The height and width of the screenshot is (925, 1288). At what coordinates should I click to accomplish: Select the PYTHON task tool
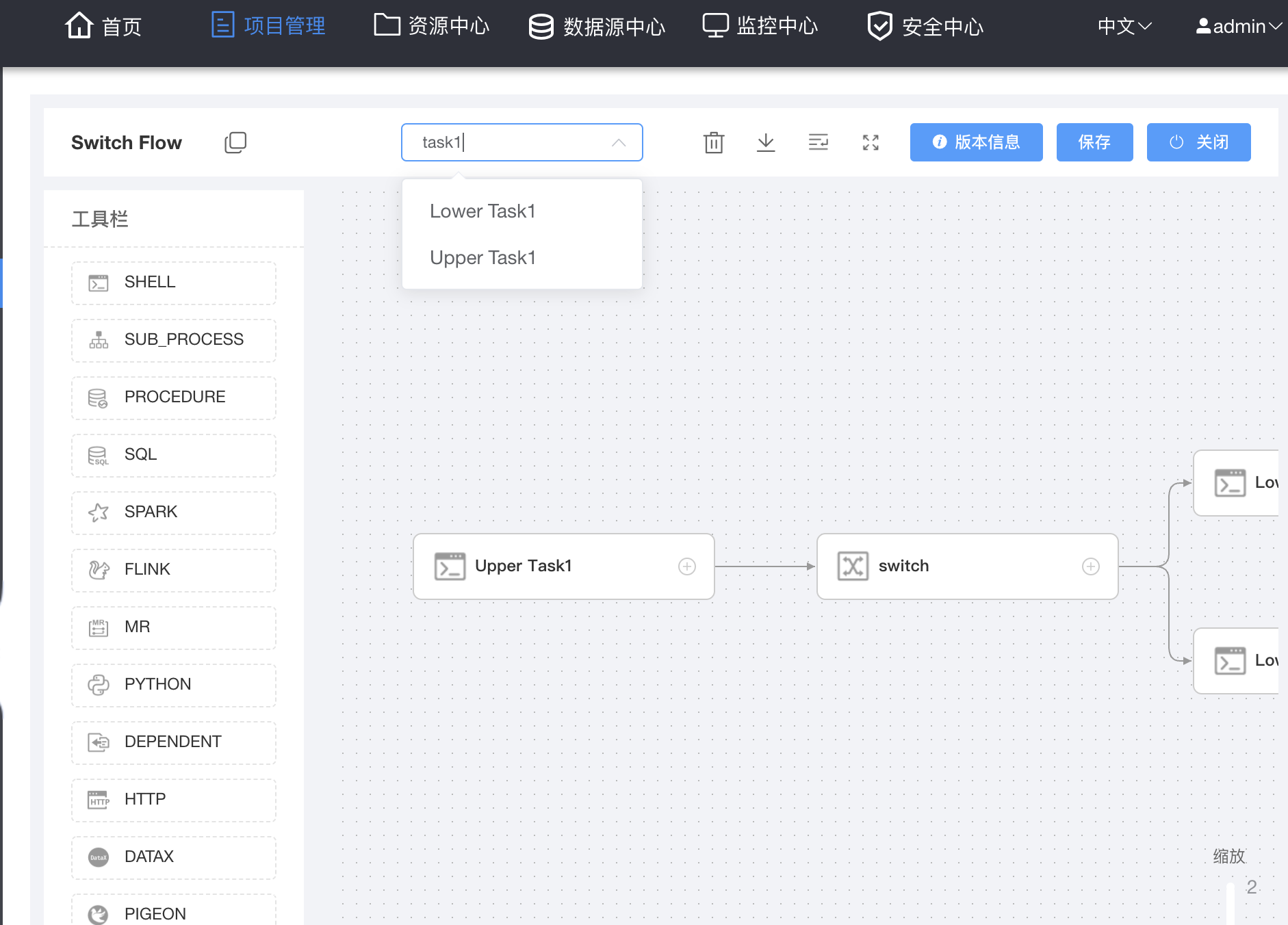pyautogui.click(x=174, y=685)
